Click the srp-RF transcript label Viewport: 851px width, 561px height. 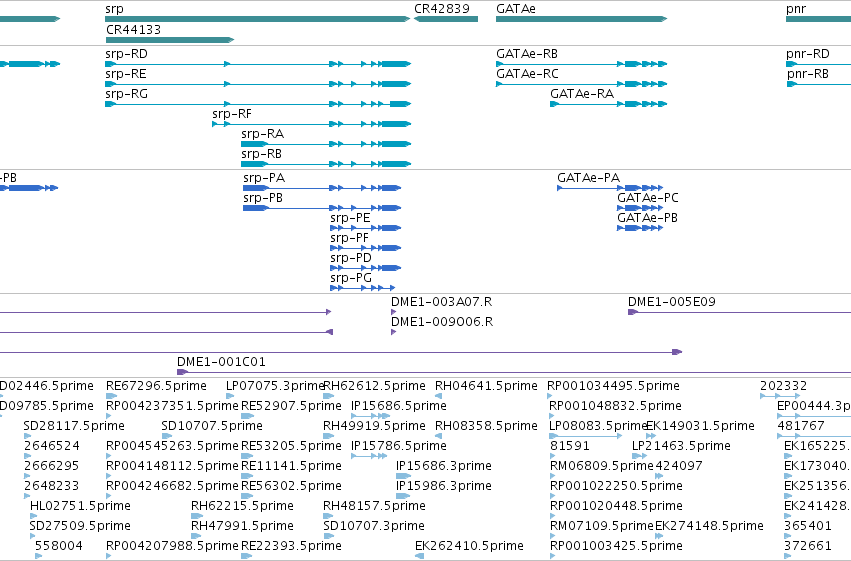(x=232, y=114)
